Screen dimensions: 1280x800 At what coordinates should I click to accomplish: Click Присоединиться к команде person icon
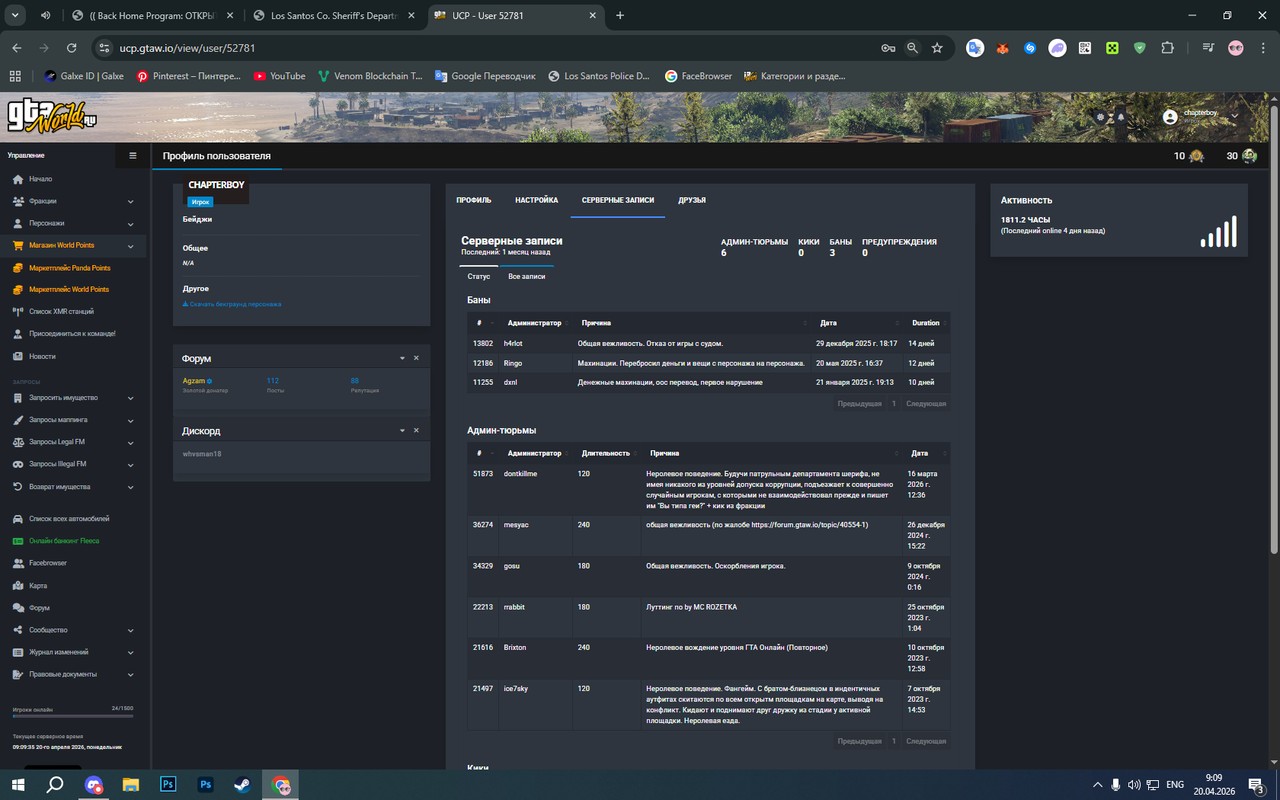tap(18, 333)
